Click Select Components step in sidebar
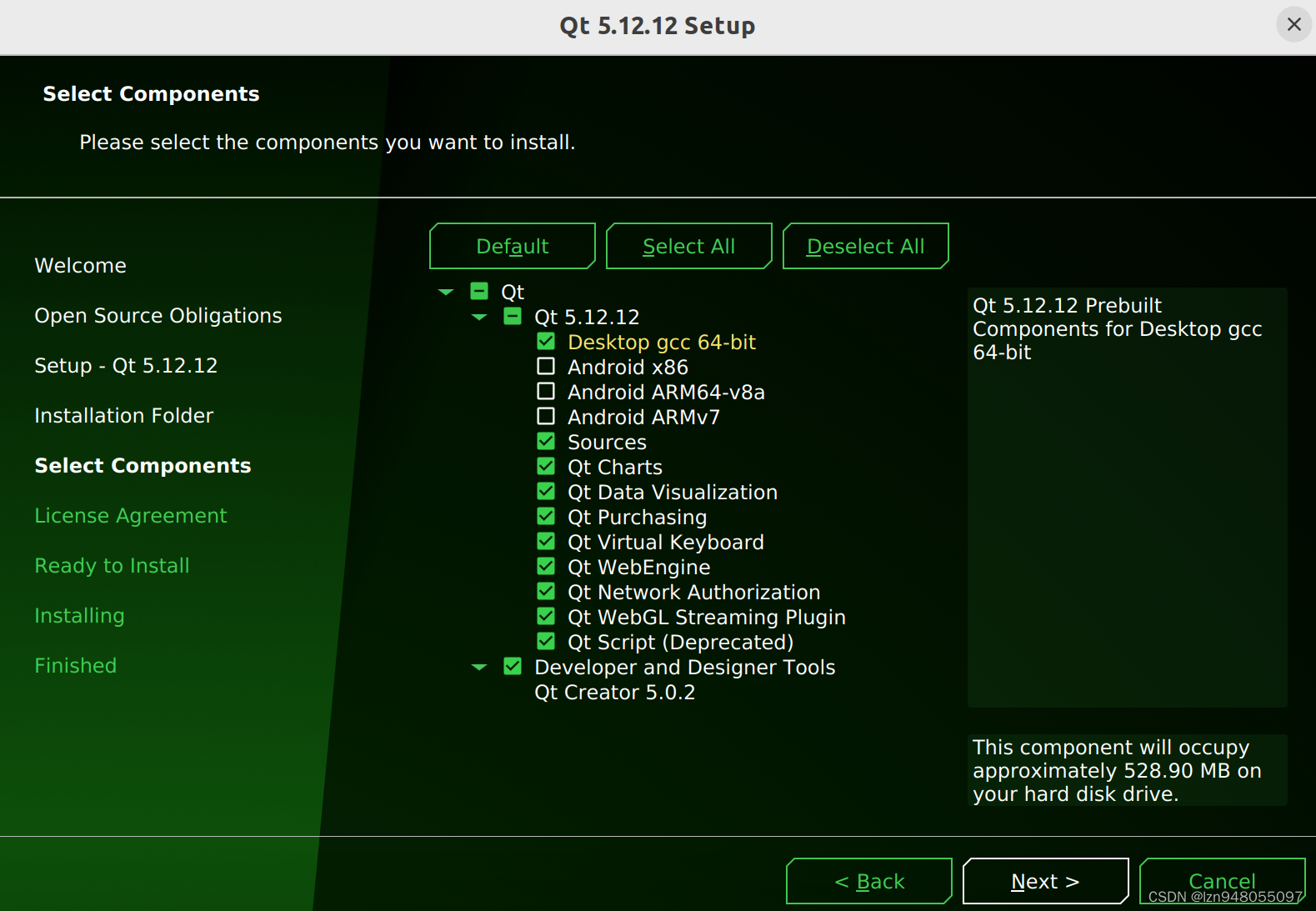 [x=143, y=466]
